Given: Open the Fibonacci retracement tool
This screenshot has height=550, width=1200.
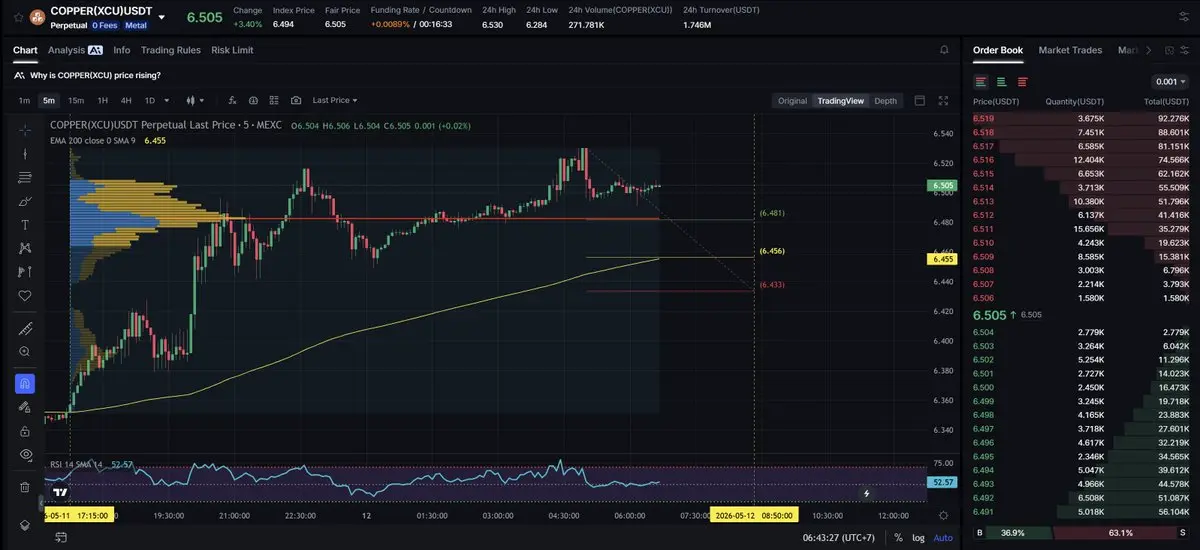Looking at the screenshot, I should pyautogui.click(x=25, y=177).
